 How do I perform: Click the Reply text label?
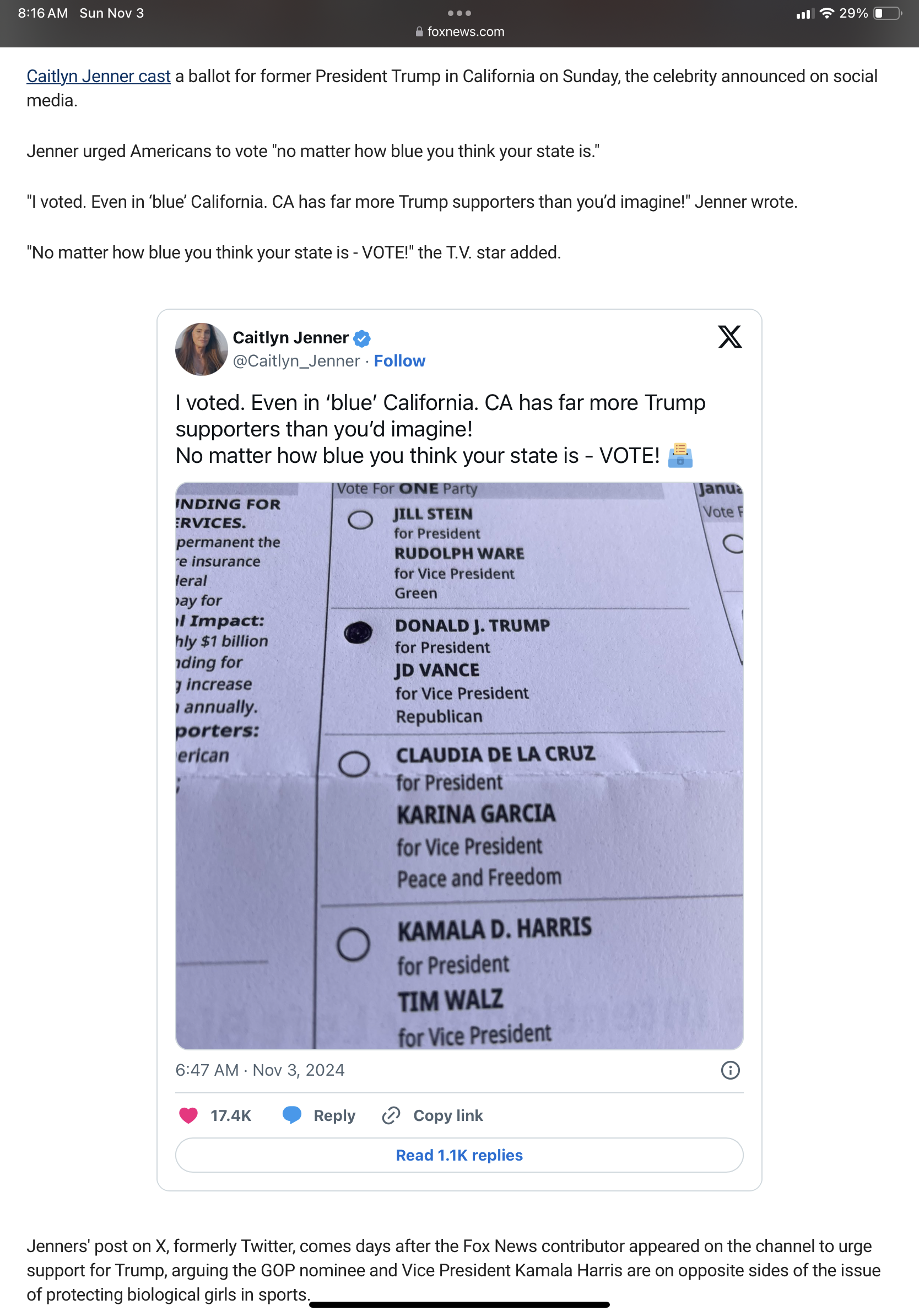pos(334,1115)
